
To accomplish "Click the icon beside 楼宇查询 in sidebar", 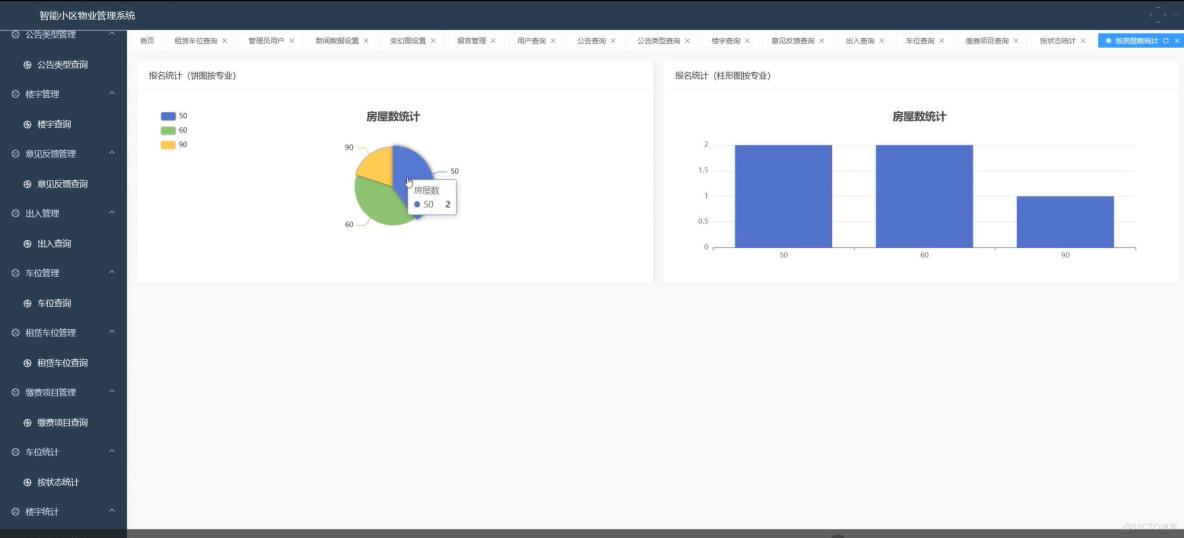I will pos(28,124).
